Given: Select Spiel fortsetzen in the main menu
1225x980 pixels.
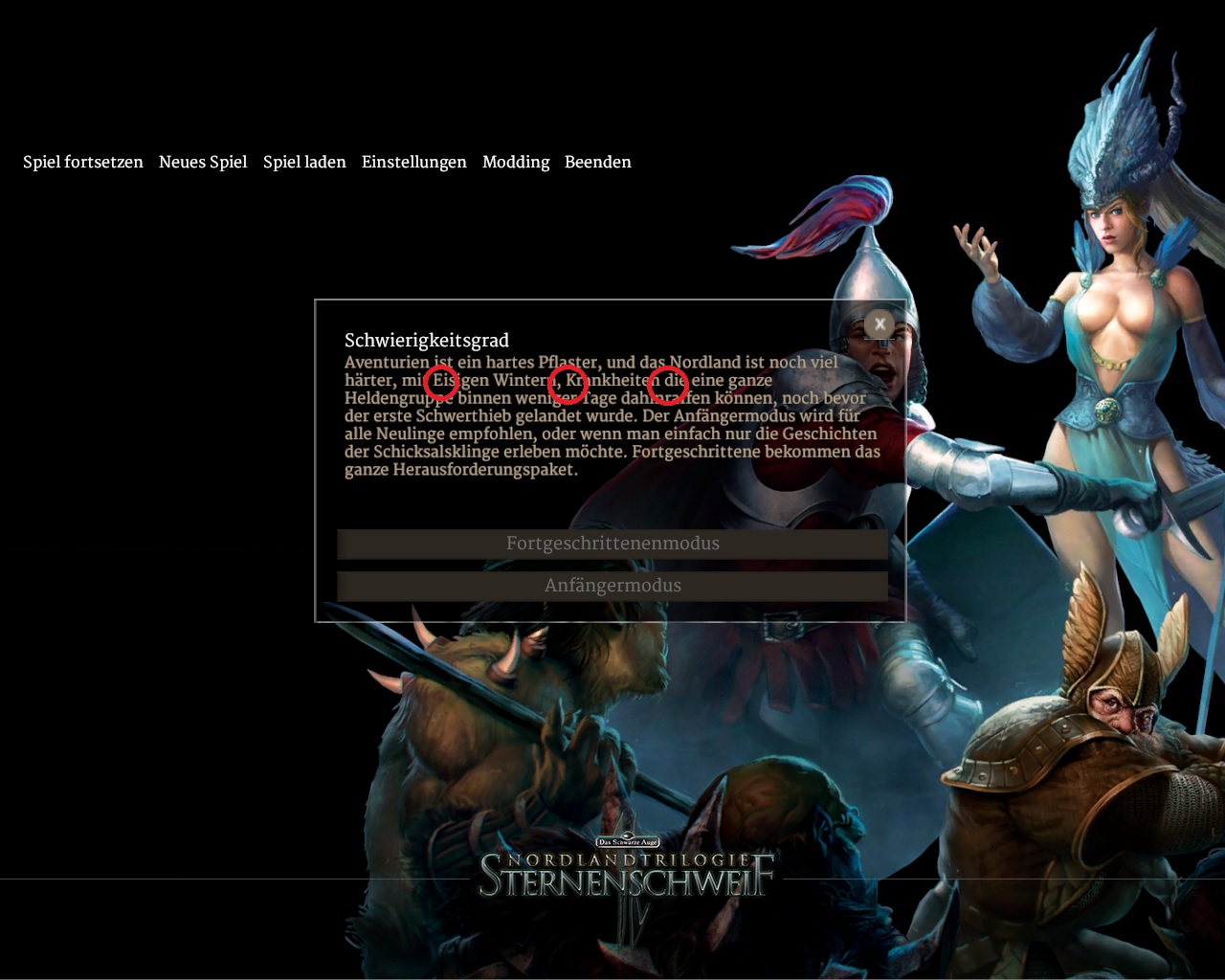Looking at the screenshot, I should pyautogui.click(x=83, y=162).
